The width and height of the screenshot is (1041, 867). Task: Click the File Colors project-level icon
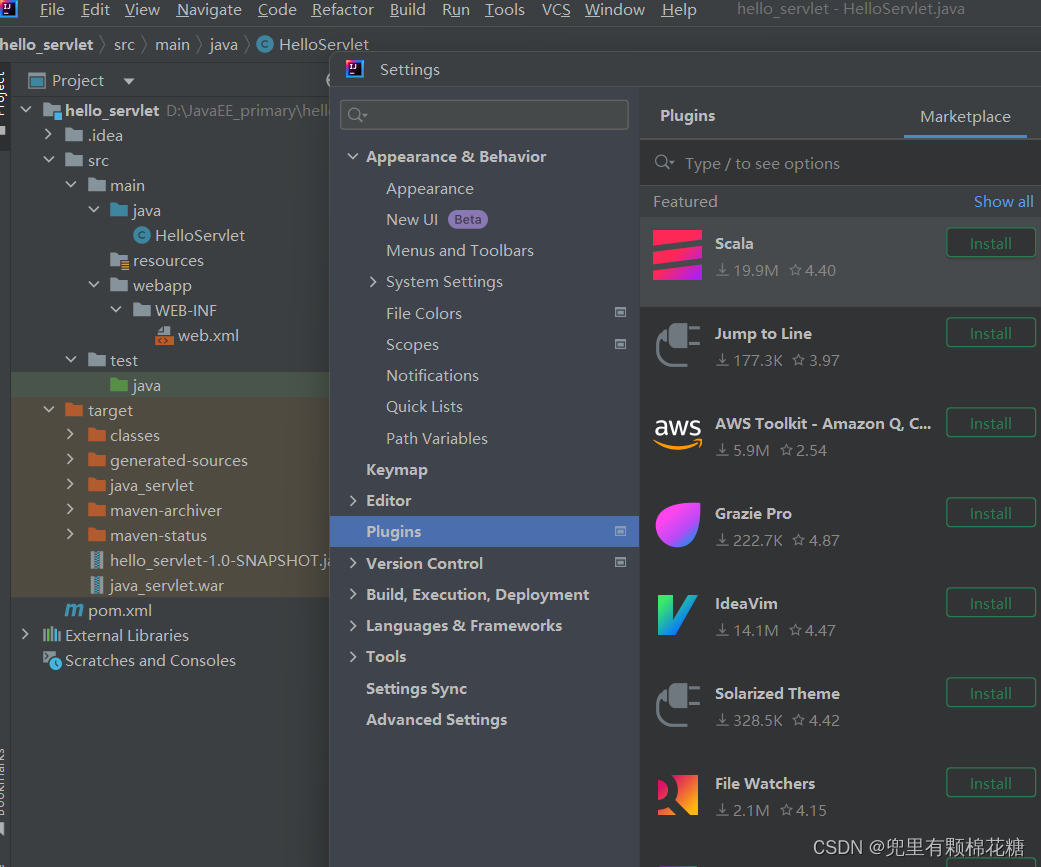click(x=620, y=313)
